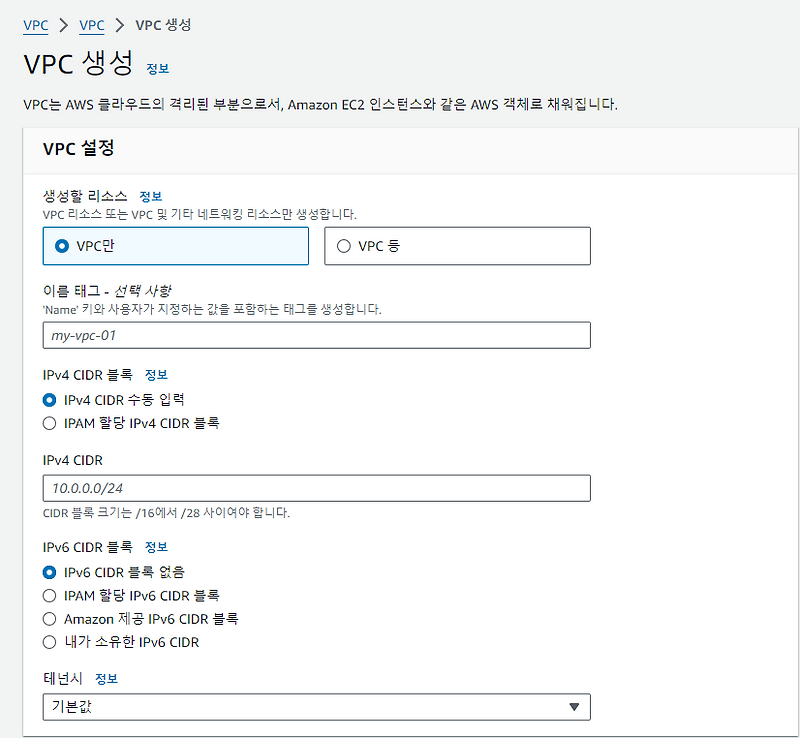
Task: Select the "VPC 등" radio button
Action: click(x=343, y=246)
